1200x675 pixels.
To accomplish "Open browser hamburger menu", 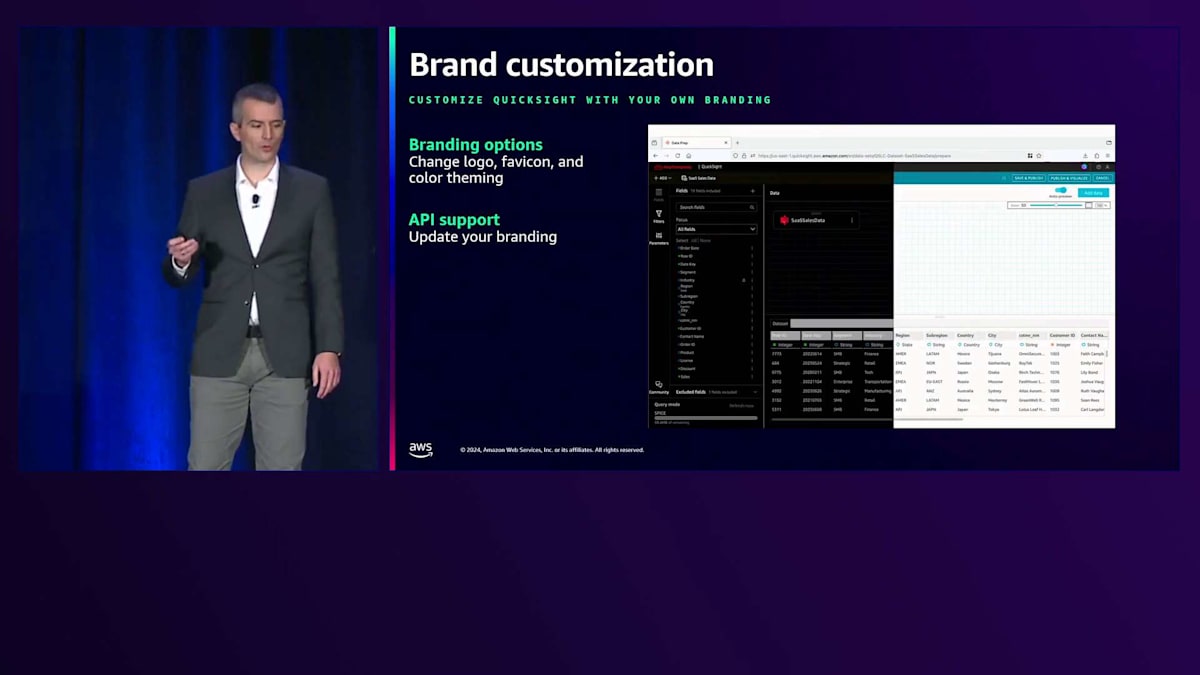I will pos(1108,156).
